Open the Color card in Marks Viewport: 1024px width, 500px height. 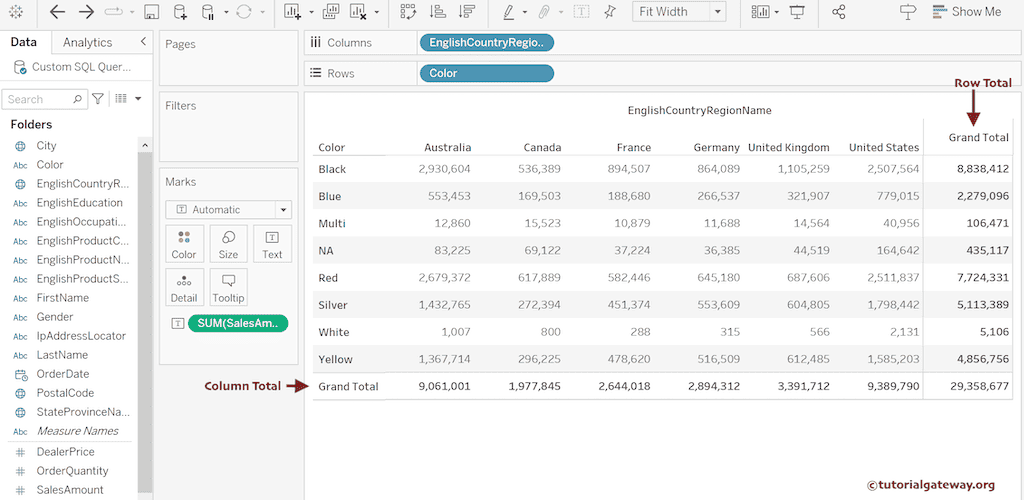[x=184, y=244]
